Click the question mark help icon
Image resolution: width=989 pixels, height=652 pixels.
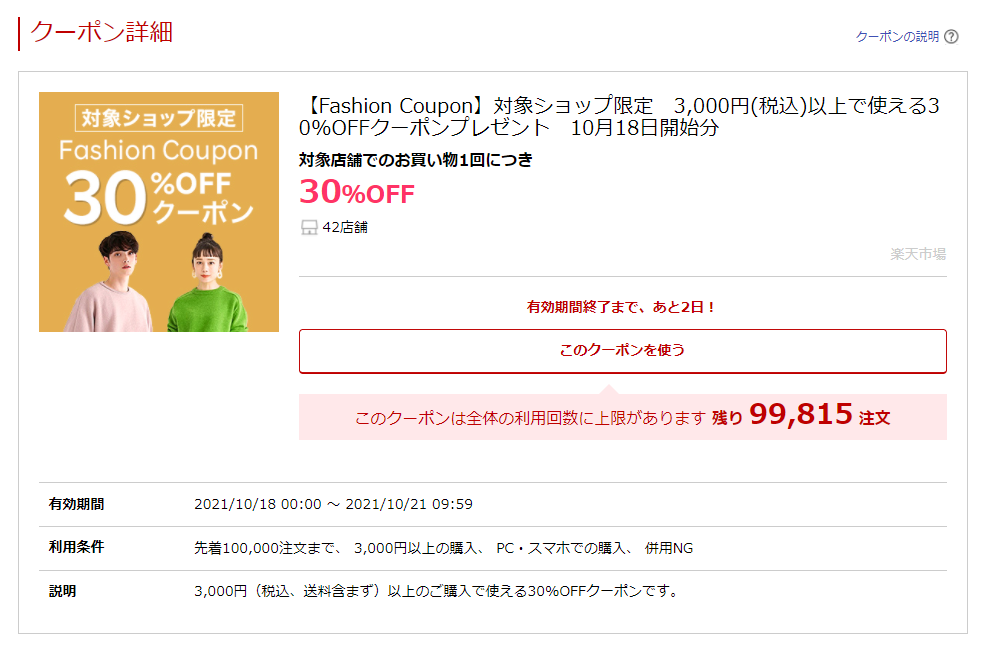[951, 37]
